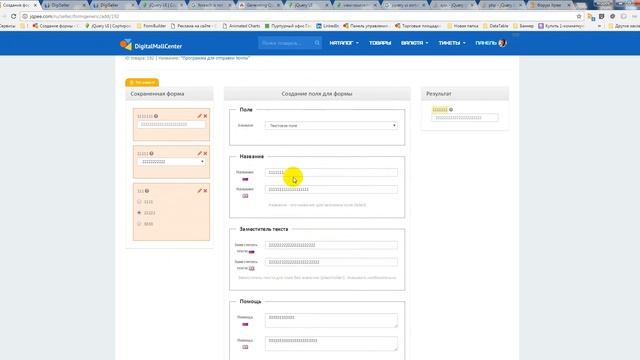The height and width of the screenshot is (360, 640).
Task: Remove the saved dropdown field with X
Action: 205,153
